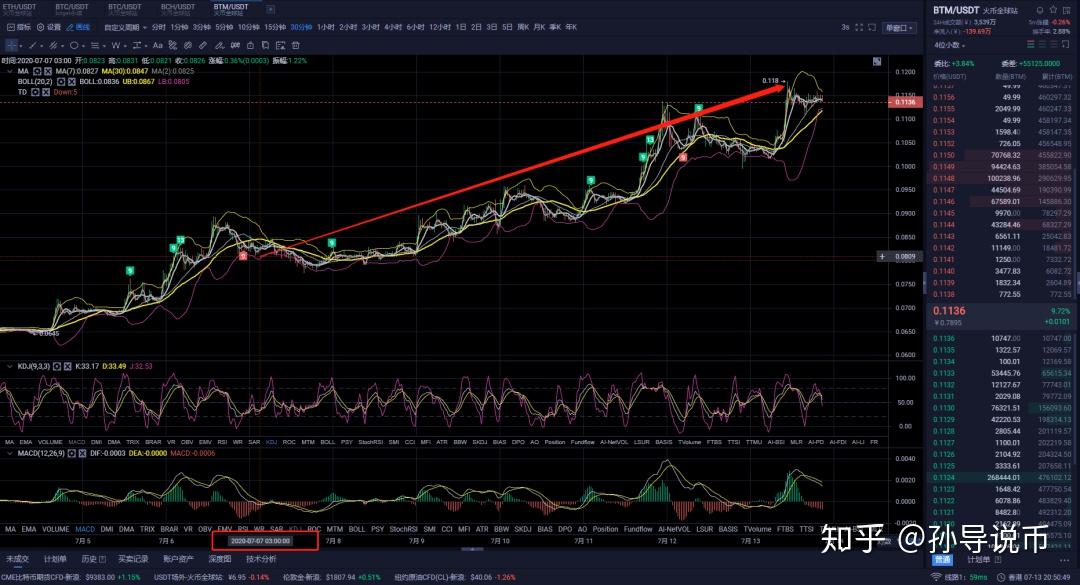Toggle the 画线 drawing mode

click(79, 28)
